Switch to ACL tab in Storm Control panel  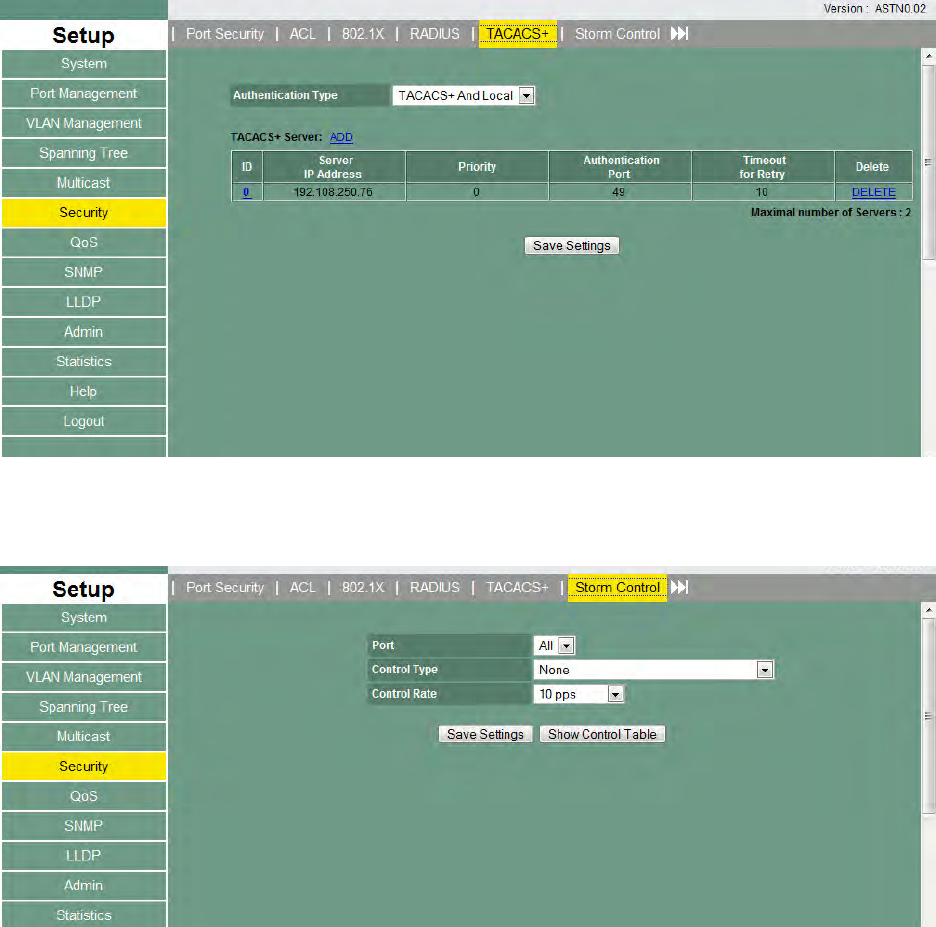303,587
